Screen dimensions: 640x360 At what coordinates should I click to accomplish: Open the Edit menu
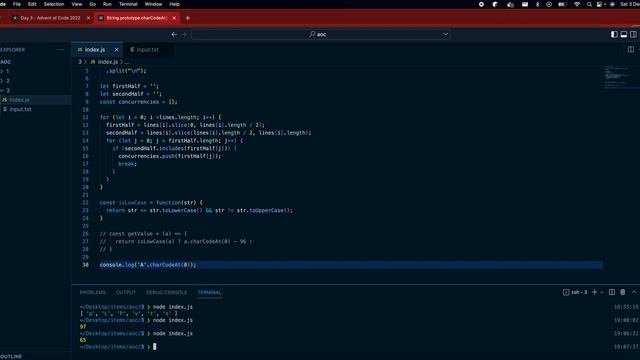click(x=32, y=4)
